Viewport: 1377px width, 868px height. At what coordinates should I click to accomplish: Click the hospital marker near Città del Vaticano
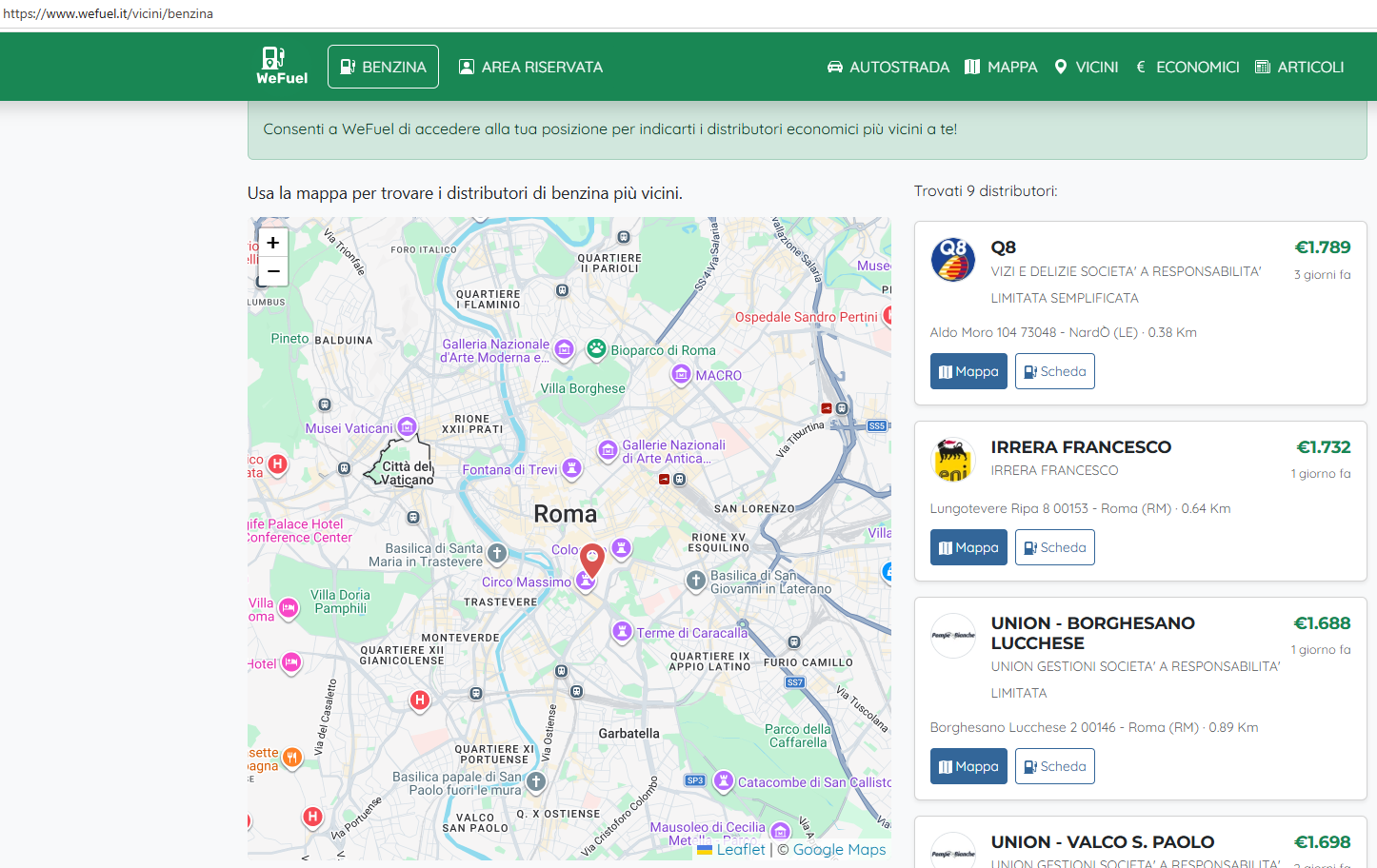pyautogui.click(x=277, y=464)
